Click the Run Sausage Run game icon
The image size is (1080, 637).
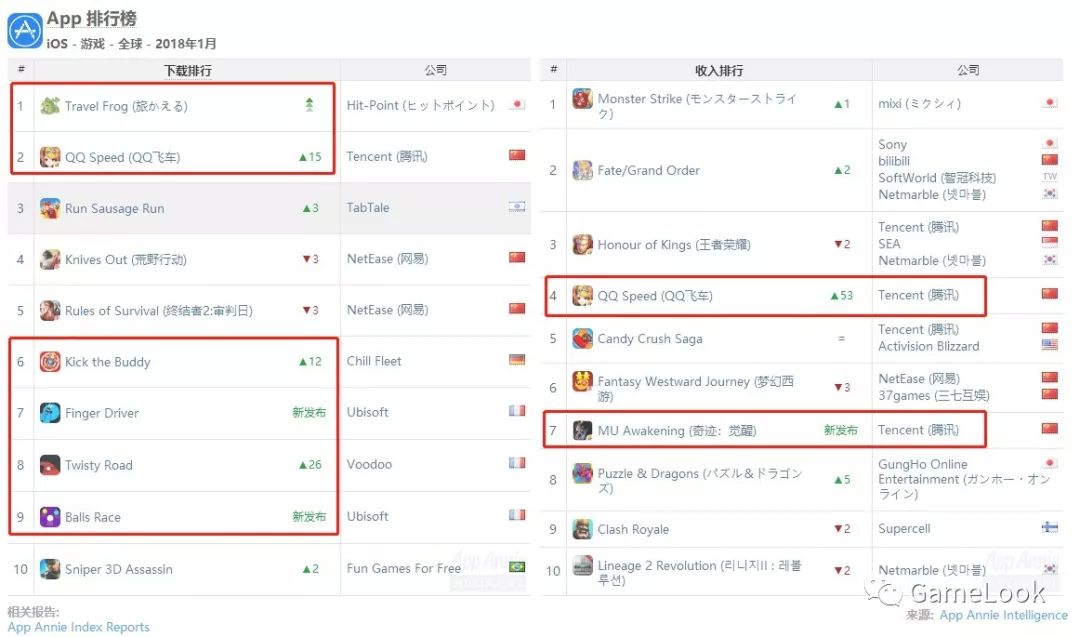coord(50,208)
